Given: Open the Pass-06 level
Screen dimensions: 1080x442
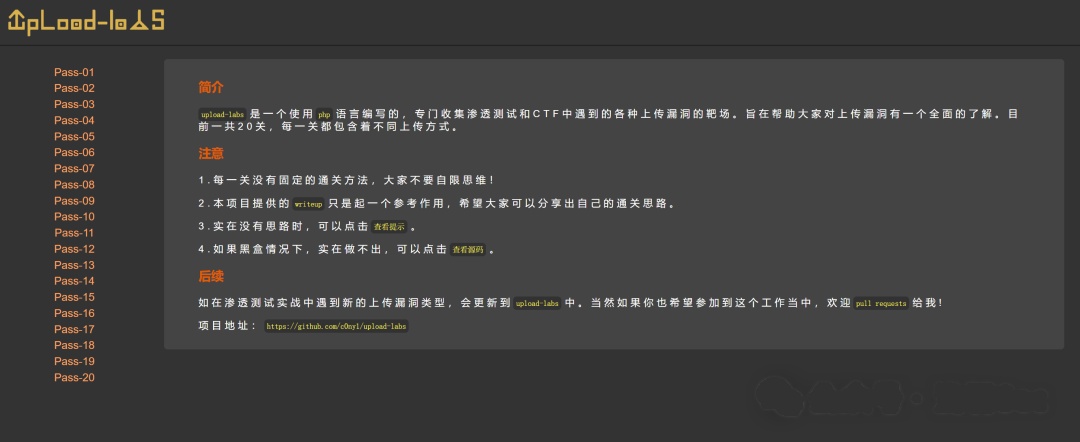Looking at the screenshot, I should click(x=74, y=153).
